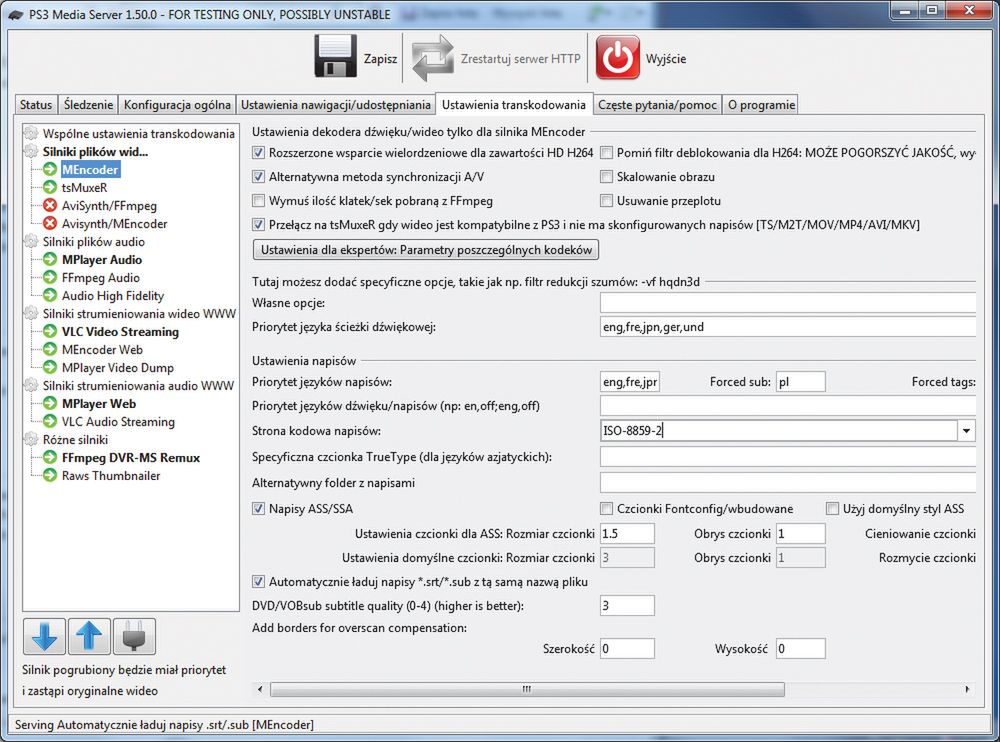The width and height of the screenshot is (1000, 742).
Task: Uncheck Alternatywna metoda synchronizacji A/V
Action: (258, 177)
